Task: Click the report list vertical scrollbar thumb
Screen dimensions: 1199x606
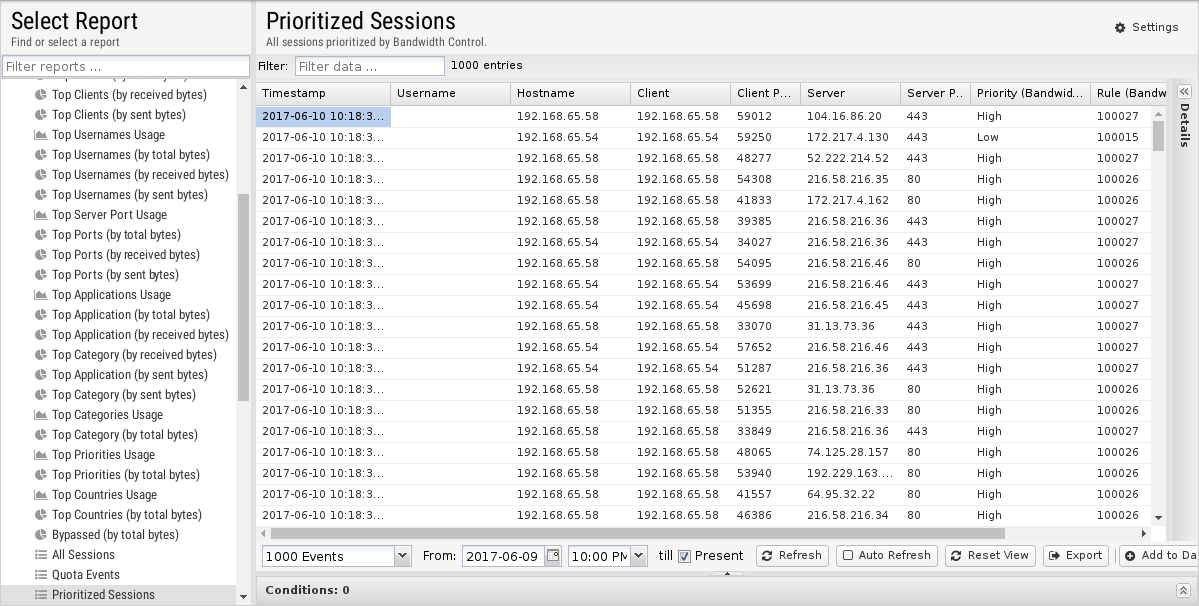Action: pos(243,297)
